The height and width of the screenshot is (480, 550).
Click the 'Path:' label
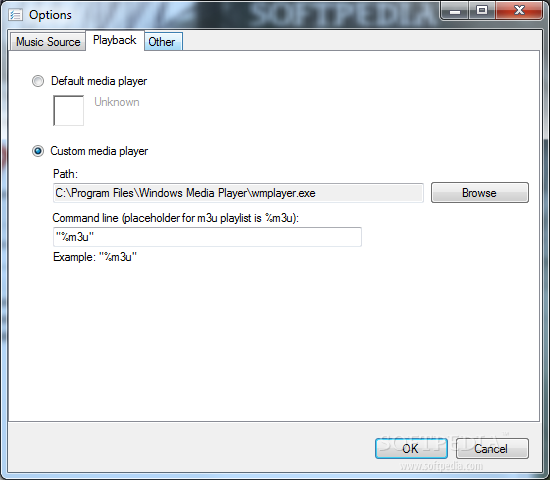click(66, 174)
